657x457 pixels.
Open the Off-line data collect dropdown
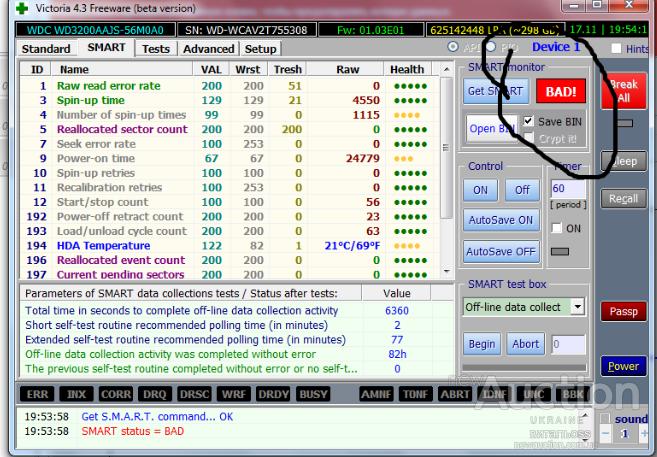coord(578,307)
